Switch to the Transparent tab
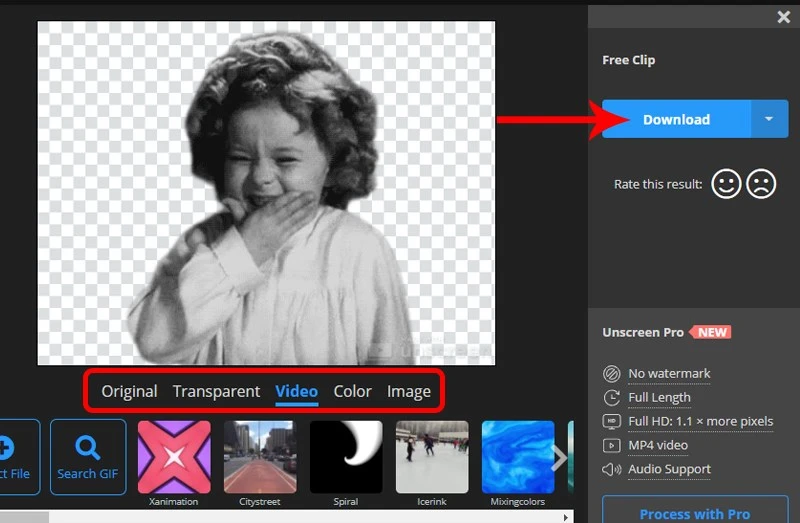Screen dimensions: 800x523 [x=216, y=391]
